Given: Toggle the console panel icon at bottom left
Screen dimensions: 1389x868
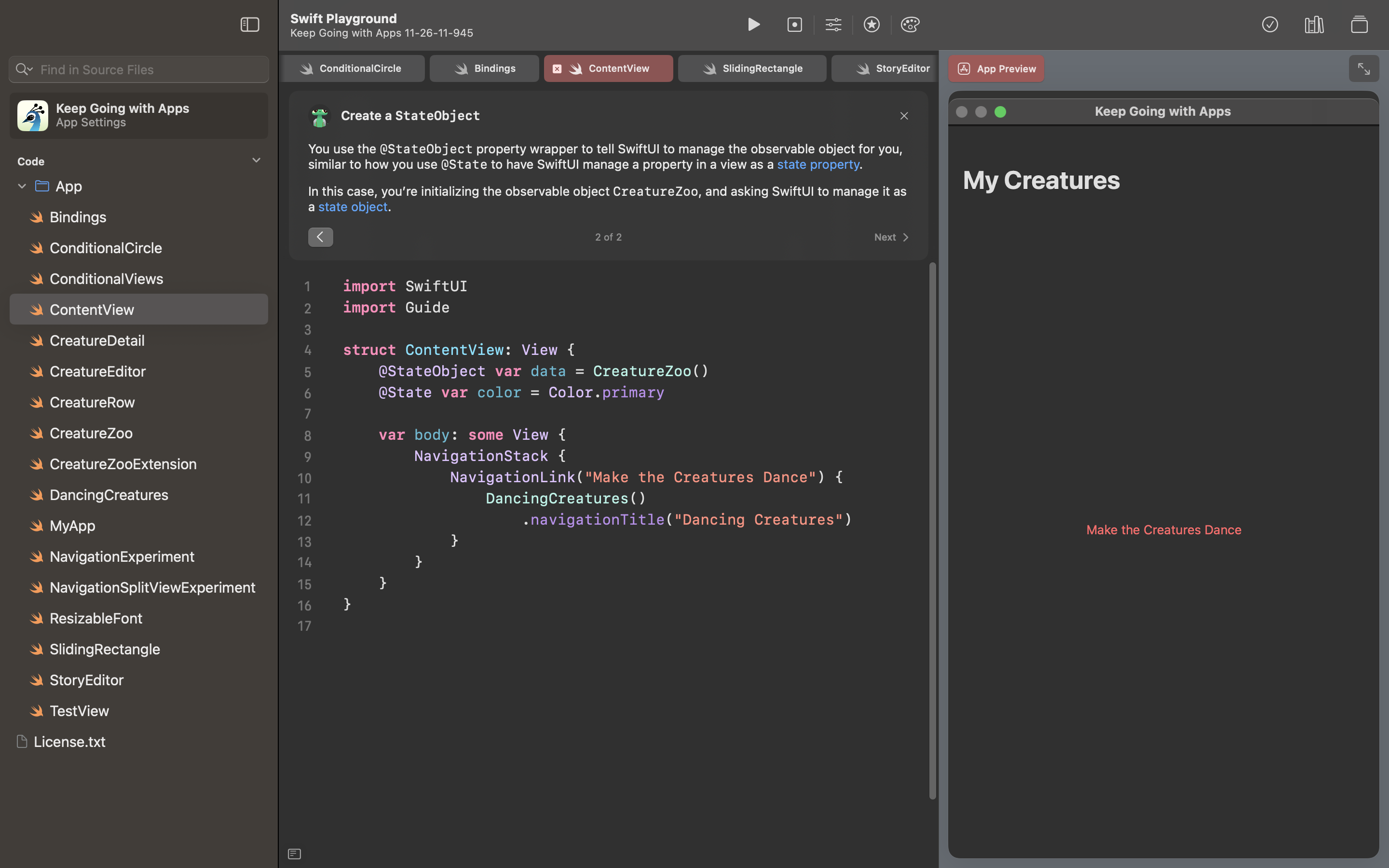Looking at the screenshot, I should click(x=295, y=854).
